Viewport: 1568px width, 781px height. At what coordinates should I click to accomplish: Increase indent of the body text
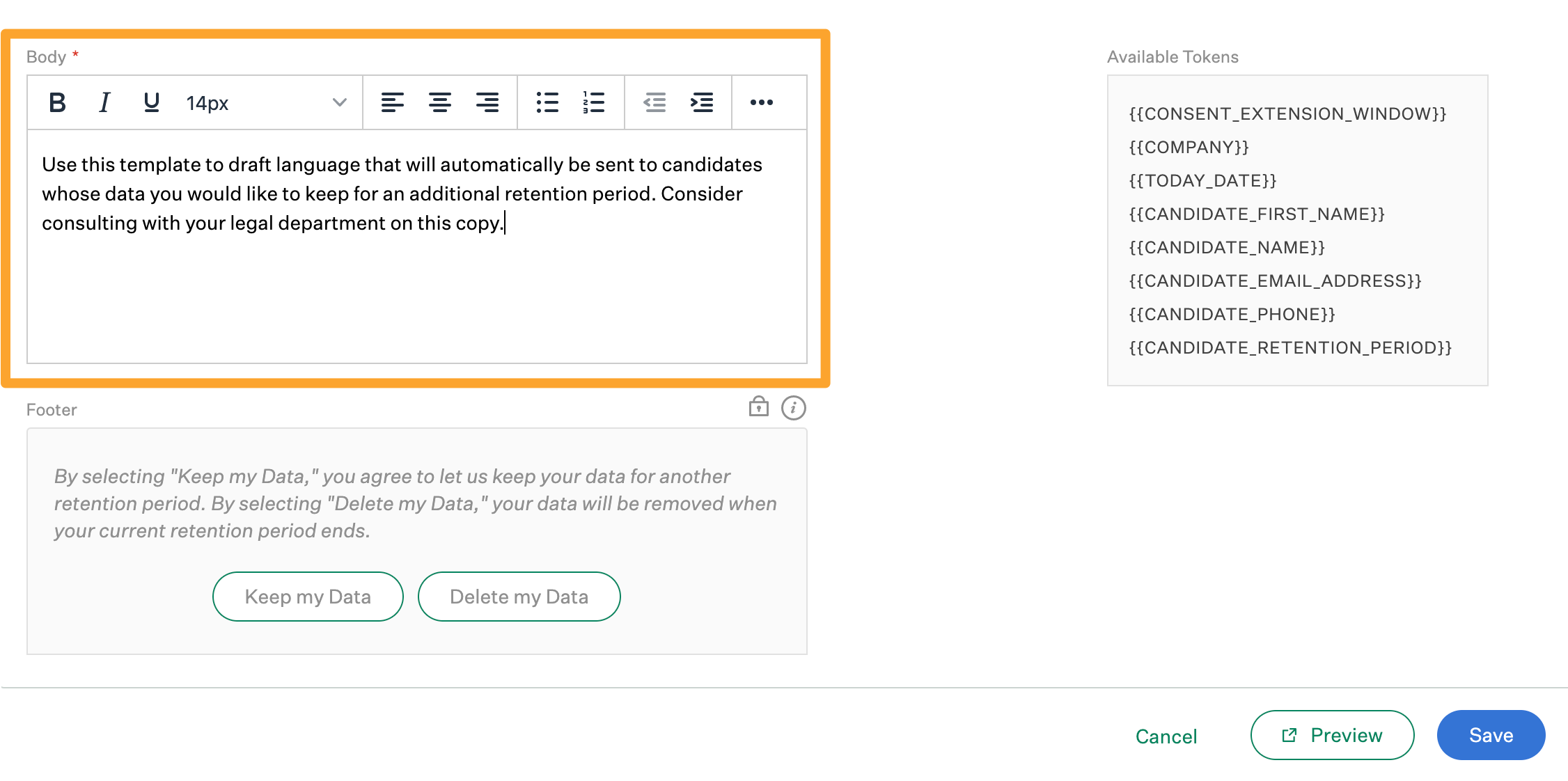click(702, 102)
